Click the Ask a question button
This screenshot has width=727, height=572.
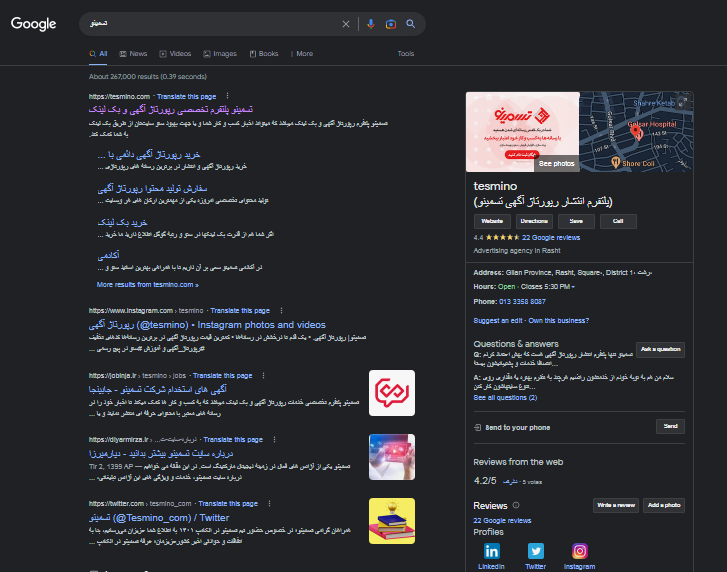click(x=661, y=350)
